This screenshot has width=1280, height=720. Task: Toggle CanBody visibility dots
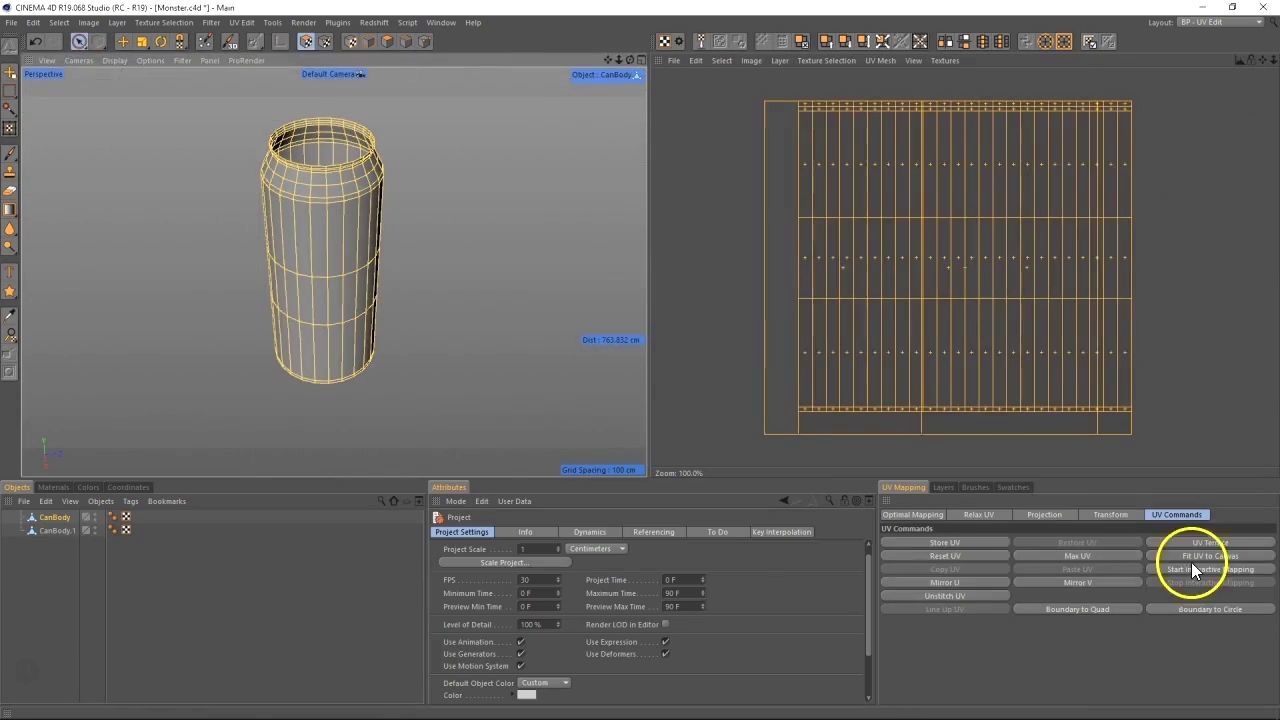96,517
